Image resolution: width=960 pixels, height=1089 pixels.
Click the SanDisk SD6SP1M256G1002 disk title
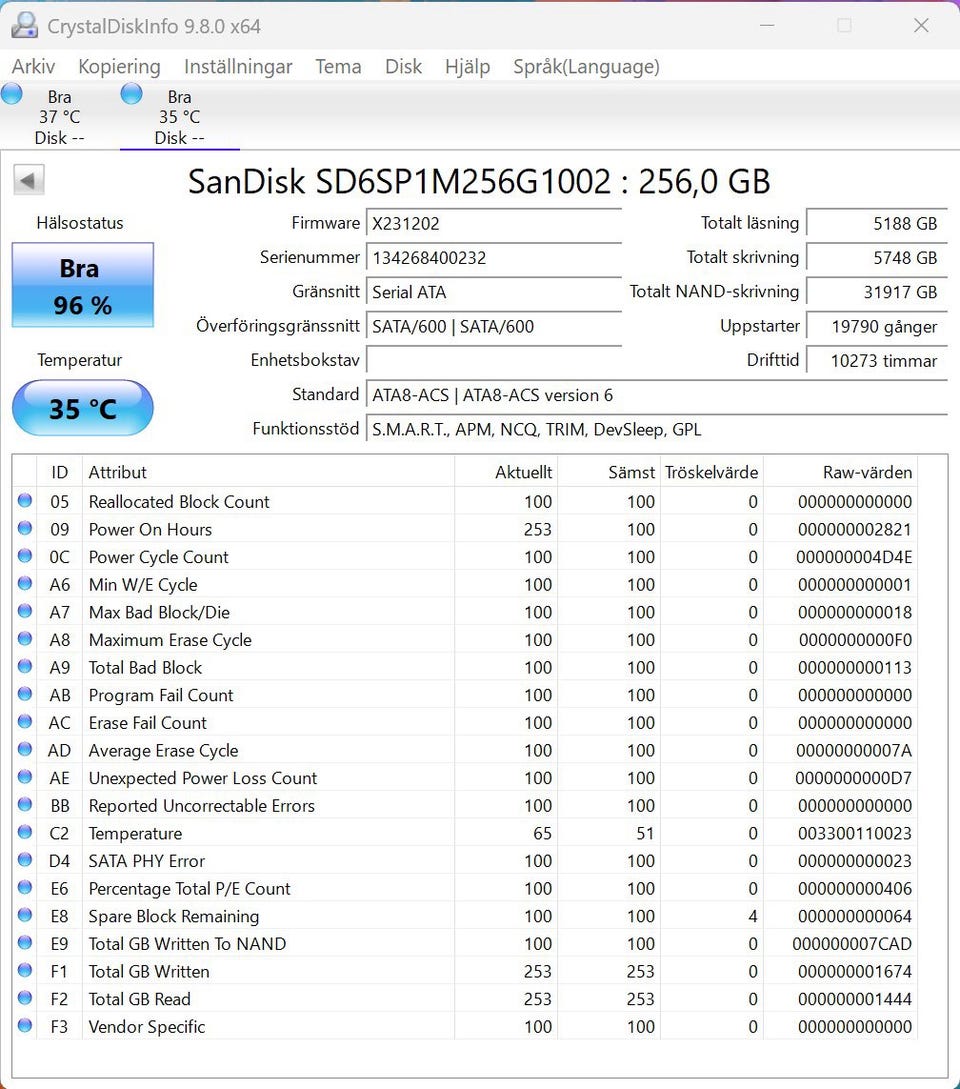[x=479, y=182]
